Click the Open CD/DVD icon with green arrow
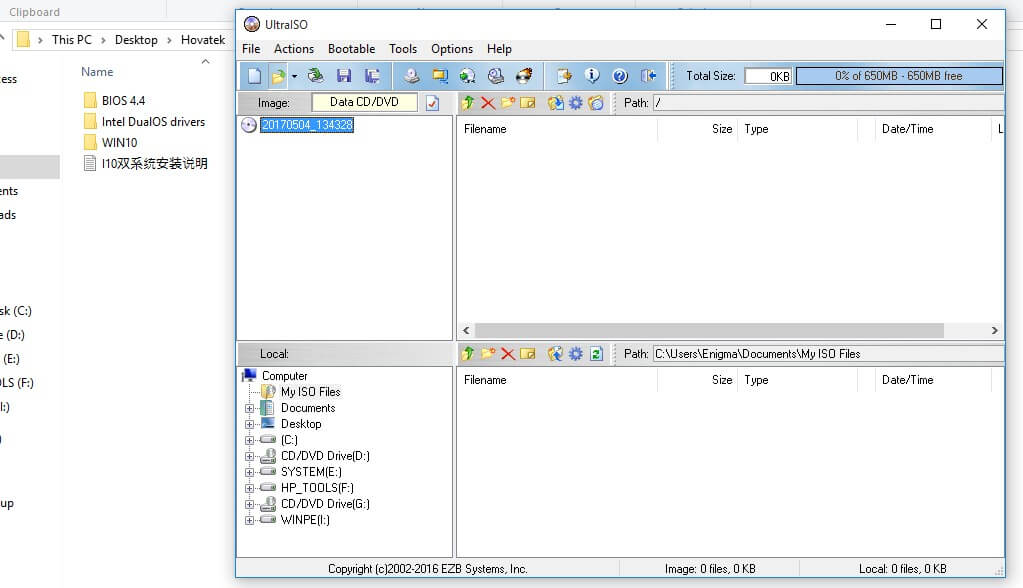Viewport: 1023px width, 588px height. [x=316, y=76]
